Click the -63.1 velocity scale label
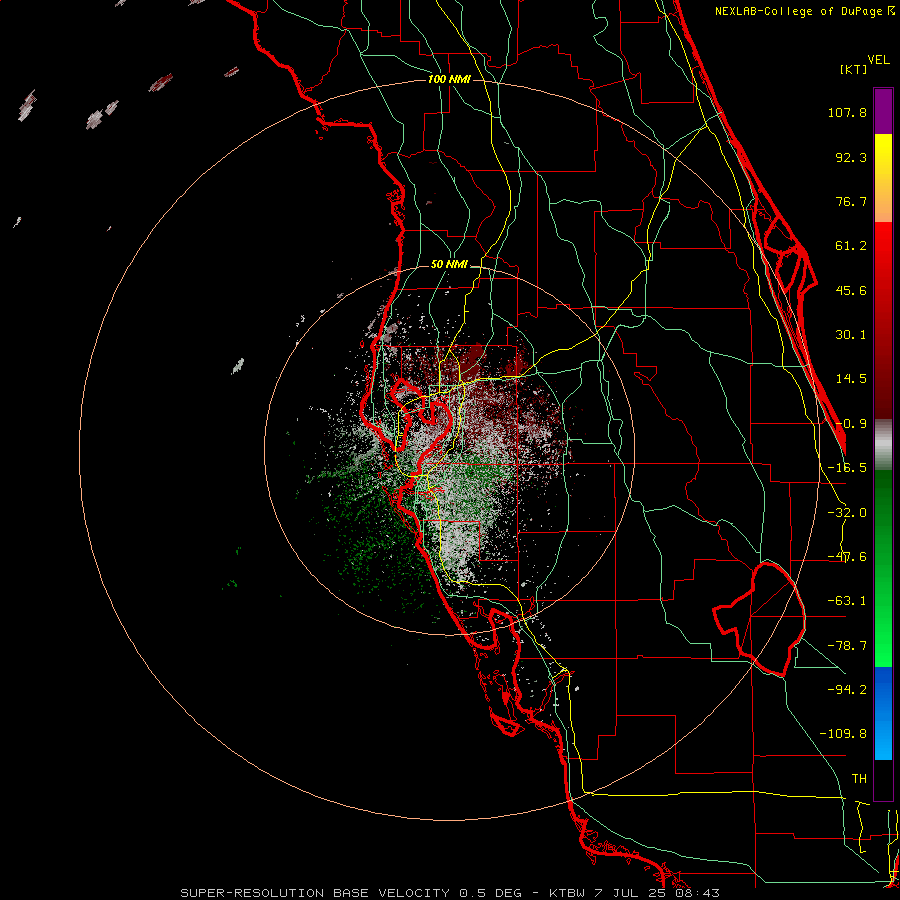This screenshot has height=900, width=900. tap(847, 601)
